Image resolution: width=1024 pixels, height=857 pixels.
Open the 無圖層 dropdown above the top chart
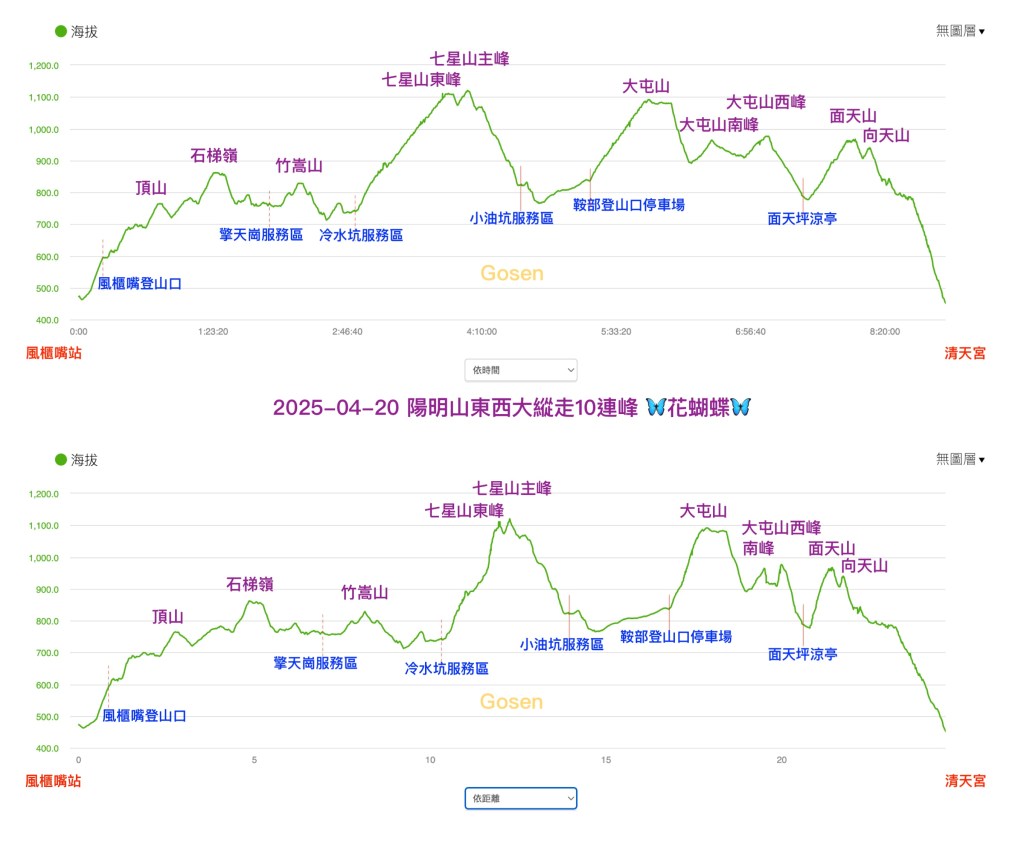(960, 31)
